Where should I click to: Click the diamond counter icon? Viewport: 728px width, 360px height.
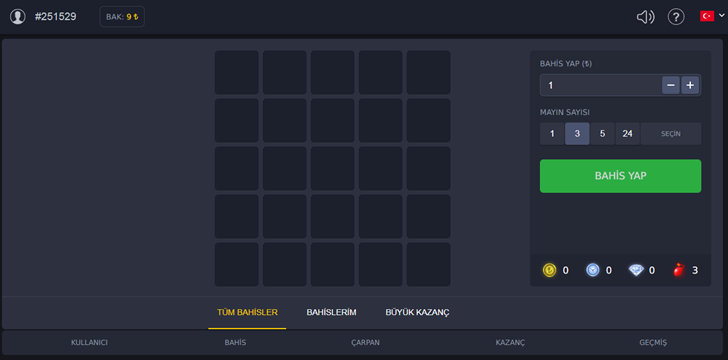[636, 270]
